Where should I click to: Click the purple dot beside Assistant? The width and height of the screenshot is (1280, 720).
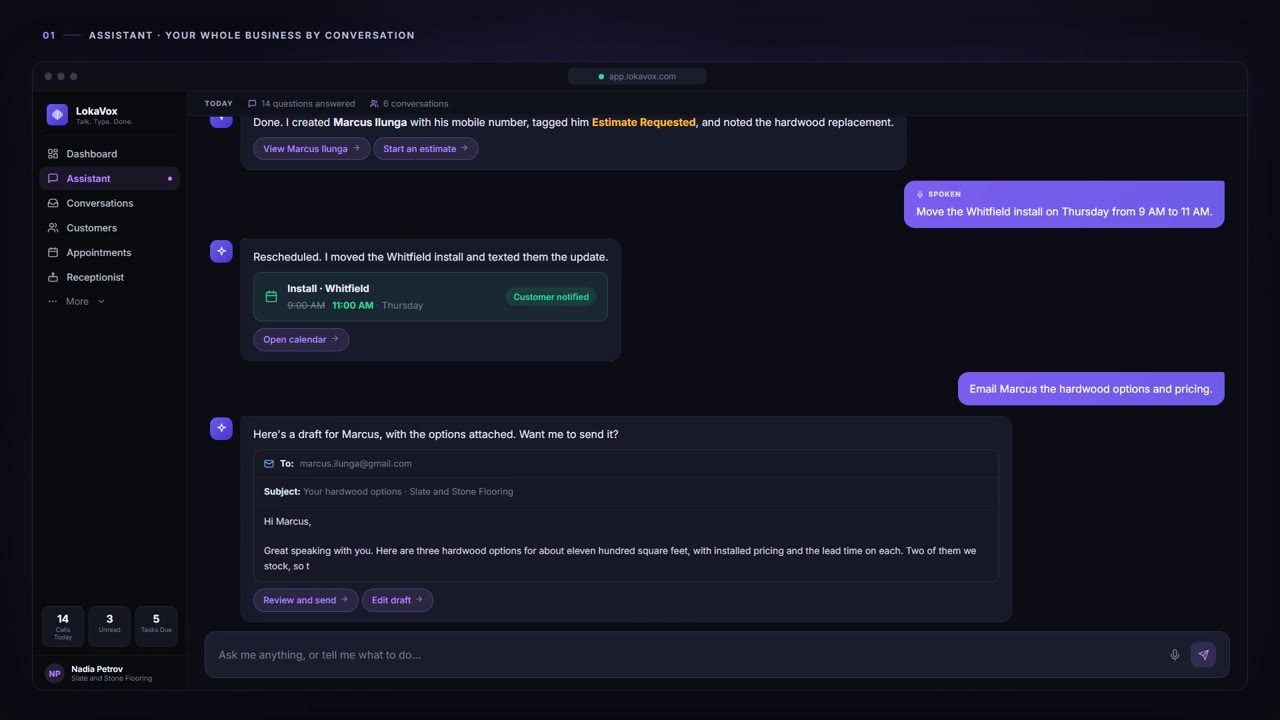tap(170, 179)
